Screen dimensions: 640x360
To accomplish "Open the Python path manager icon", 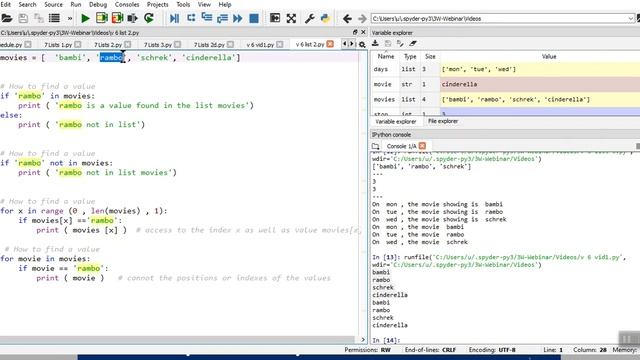I will point(325,18).
